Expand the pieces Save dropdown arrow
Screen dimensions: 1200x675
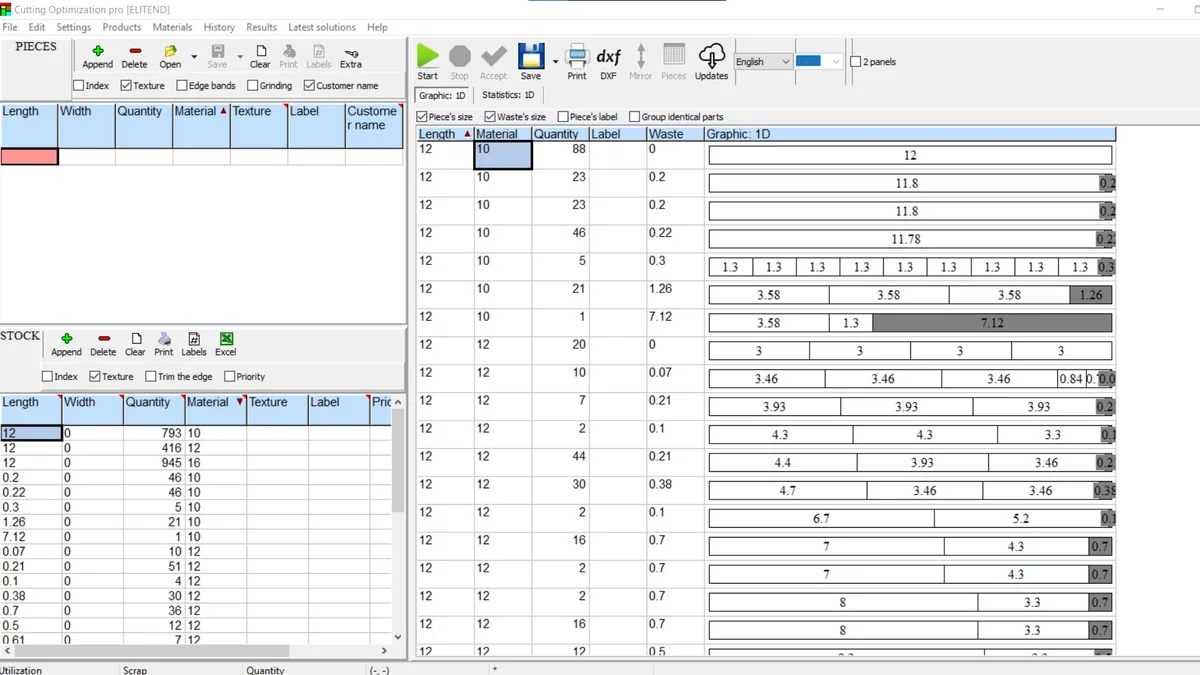pyautogui.click(x=240, y=57)
